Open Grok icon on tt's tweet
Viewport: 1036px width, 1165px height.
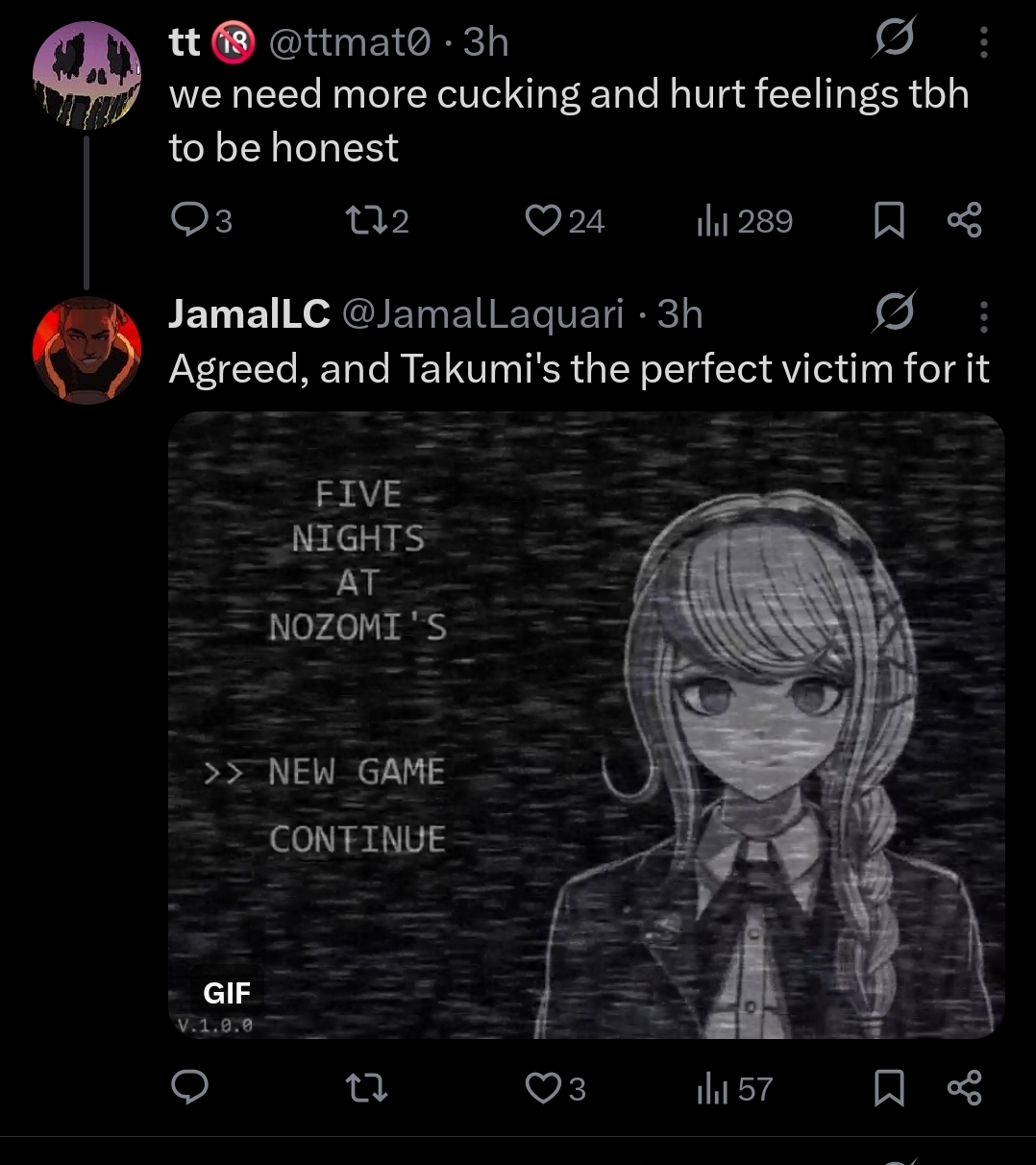[x=895, y=39]
